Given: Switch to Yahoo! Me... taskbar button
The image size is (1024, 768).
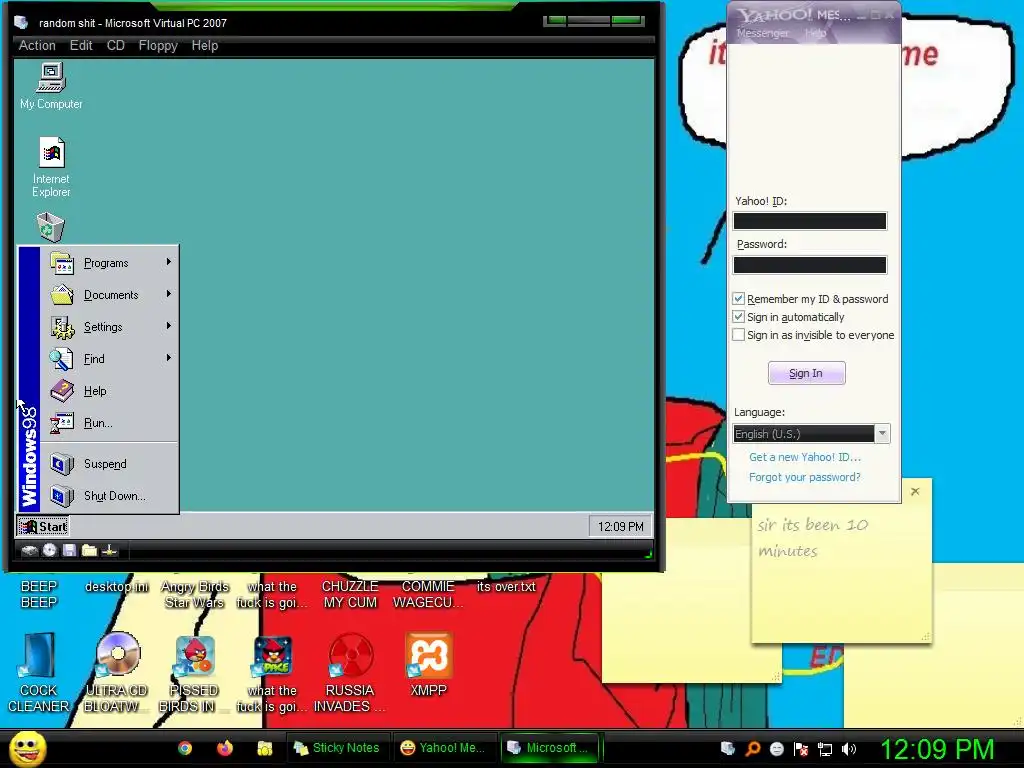Looking at the screenshot, I should [x=443, y=748].
